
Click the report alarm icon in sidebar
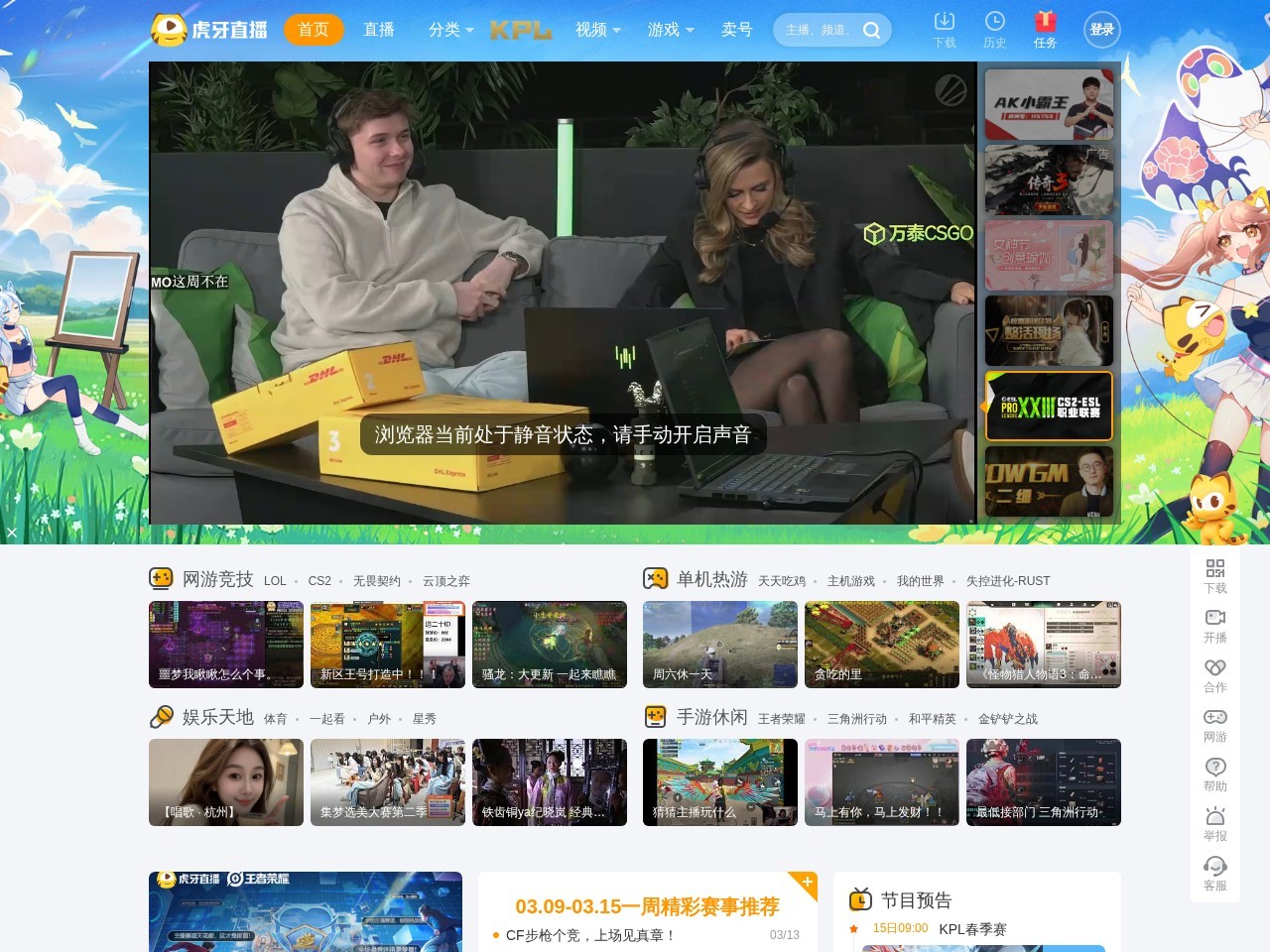tap(1215, 816)
